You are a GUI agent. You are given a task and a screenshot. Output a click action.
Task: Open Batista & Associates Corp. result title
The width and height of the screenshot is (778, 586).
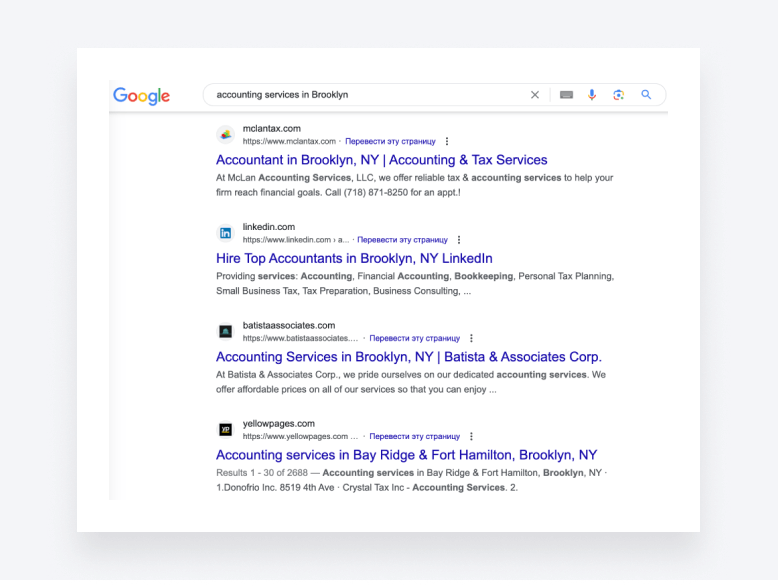408,357
